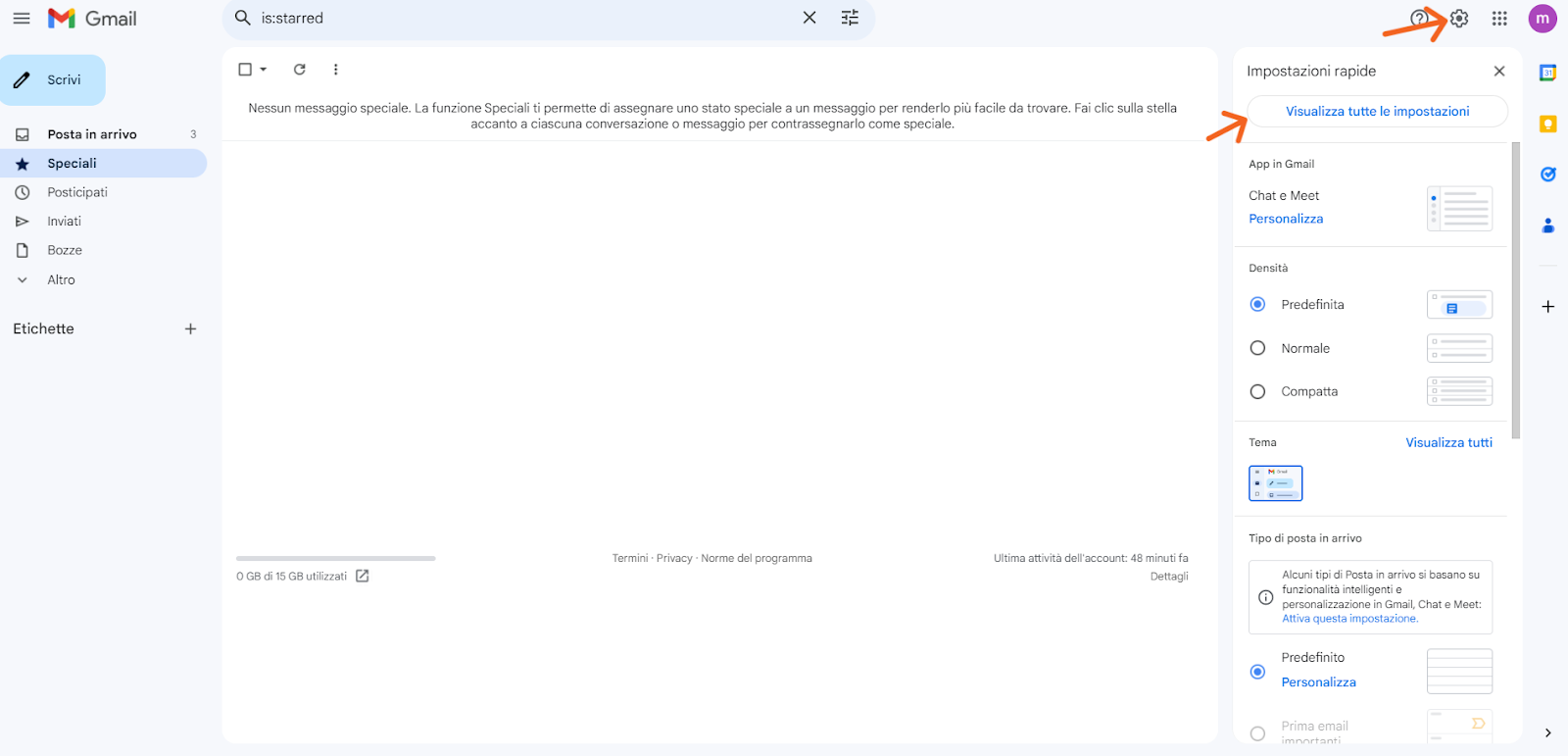Click the Settings gear icon
This screenshot has height=756, width=1568.
(x=1459, y=19)
